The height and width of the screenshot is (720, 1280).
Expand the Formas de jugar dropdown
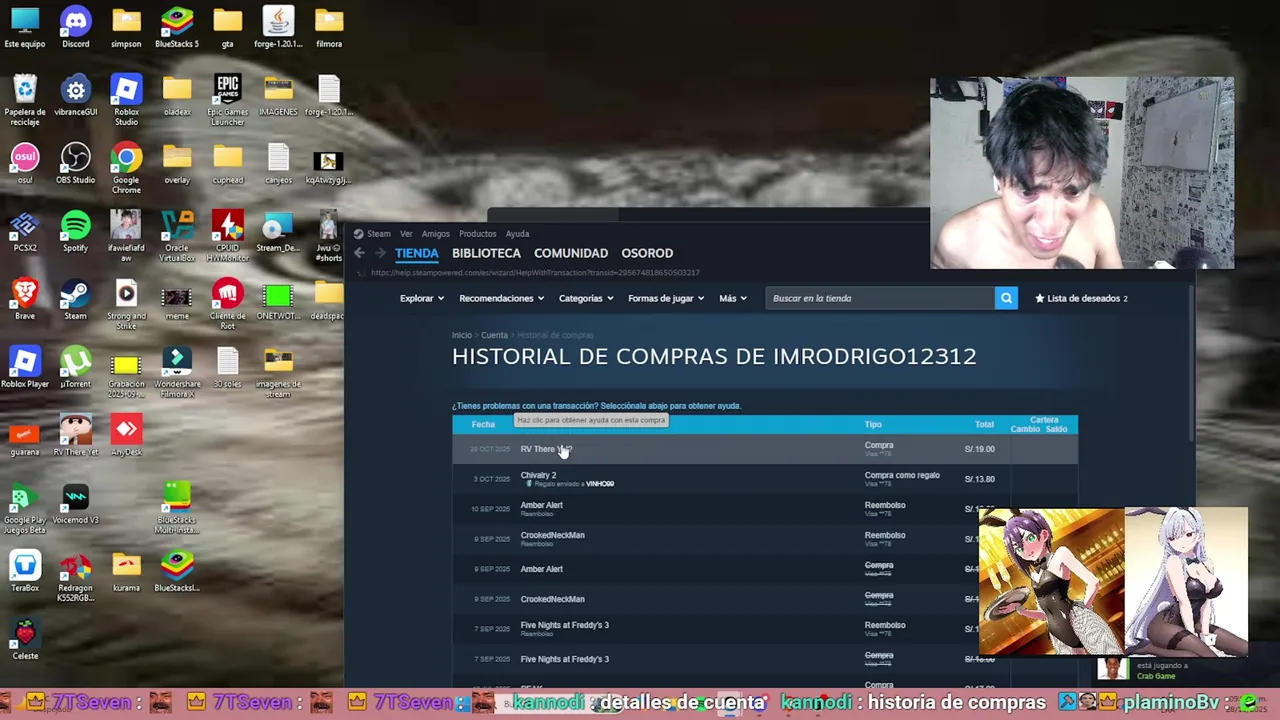coord(666,298)
